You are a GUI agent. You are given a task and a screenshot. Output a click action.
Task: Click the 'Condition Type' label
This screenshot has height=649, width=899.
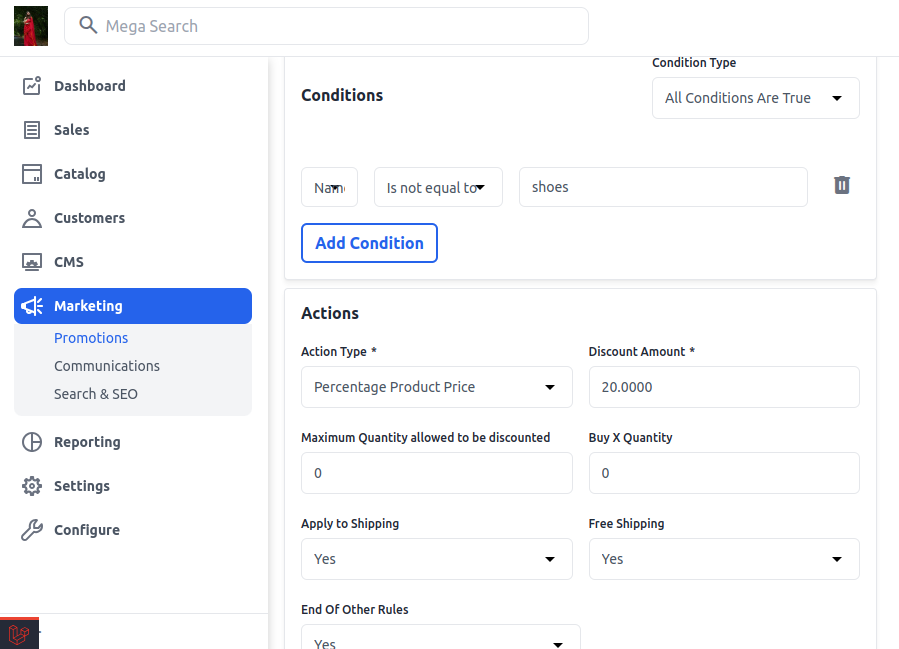[x=694, y=62]
